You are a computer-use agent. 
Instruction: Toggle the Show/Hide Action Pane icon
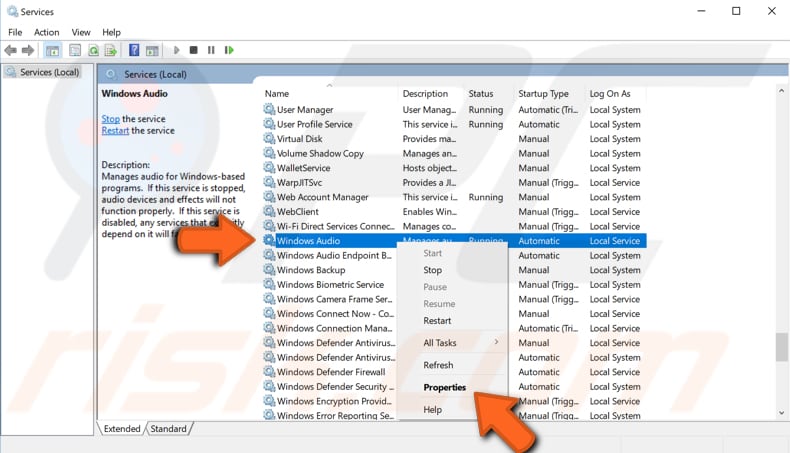tap(152, 50)
